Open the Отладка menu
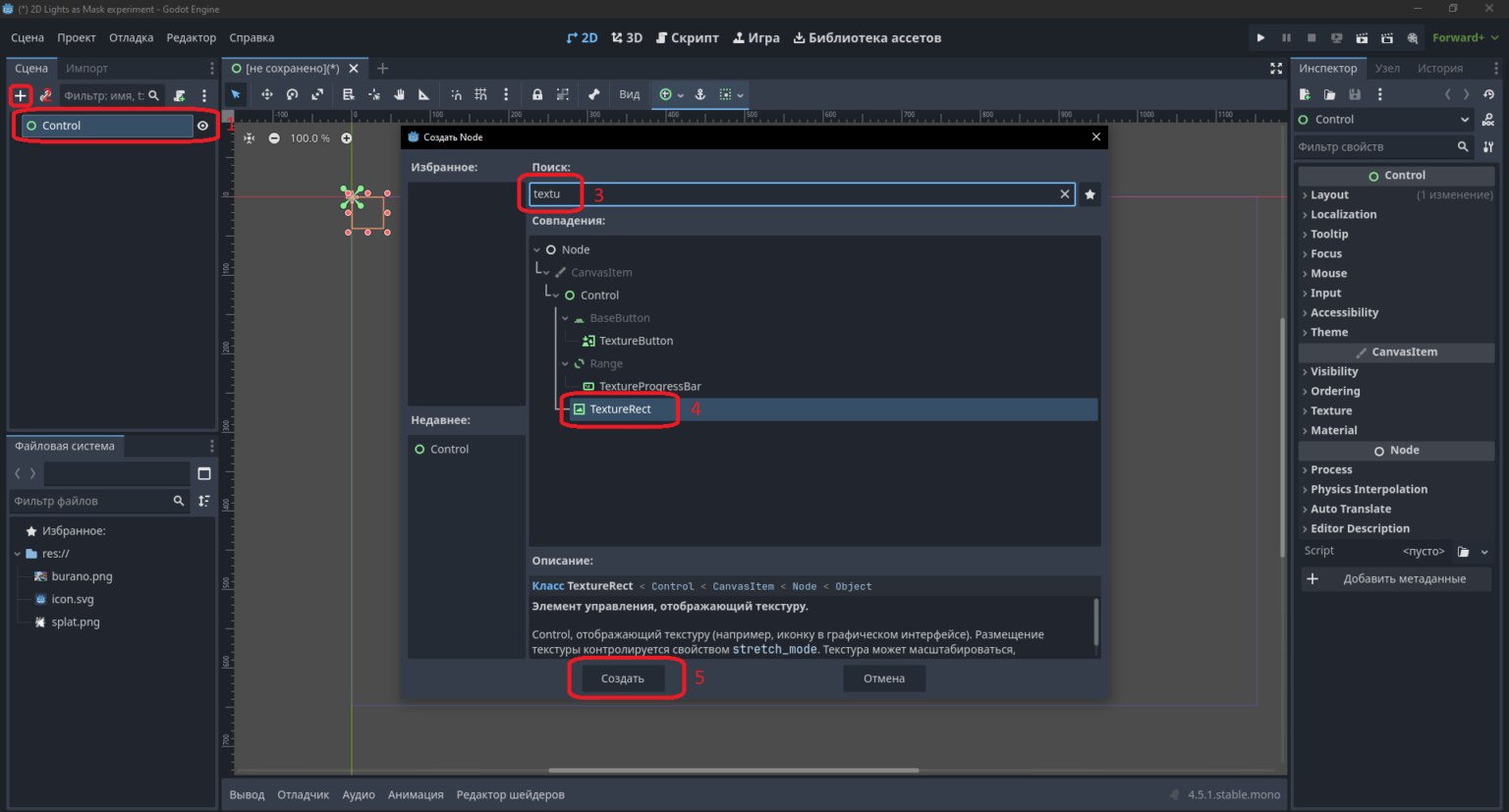Viewport: 1509px width, 812px height. (x=131, y=38)
